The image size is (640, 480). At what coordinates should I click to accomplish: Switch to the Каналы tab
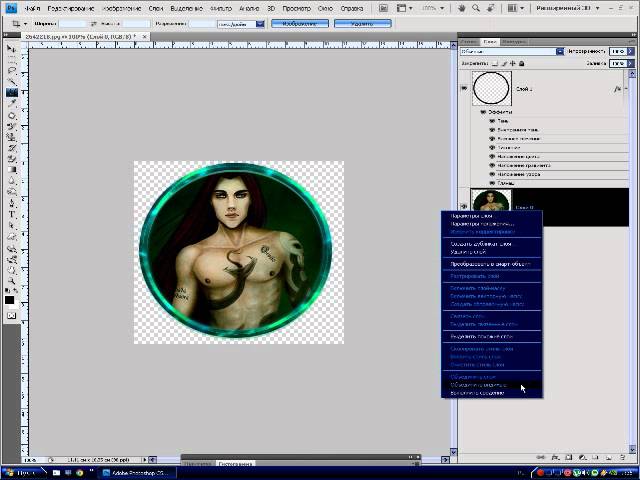[x=469, y=42]
